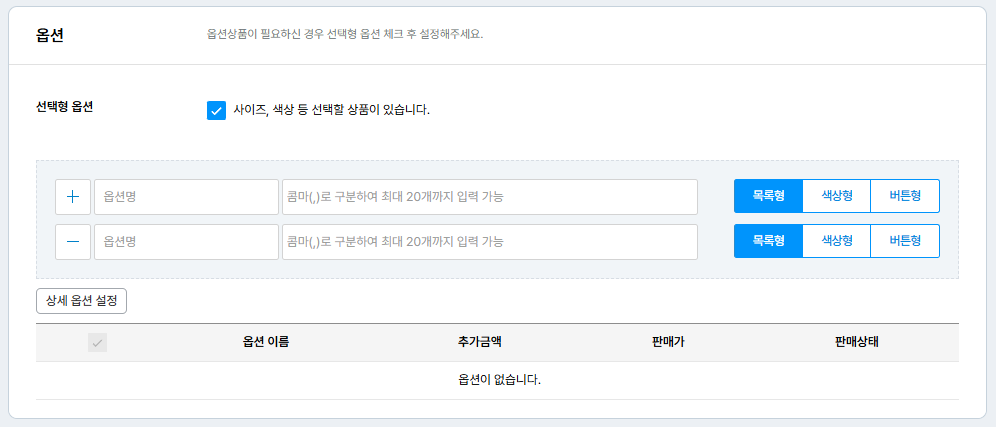Click the 판매상태 column header

857,343
